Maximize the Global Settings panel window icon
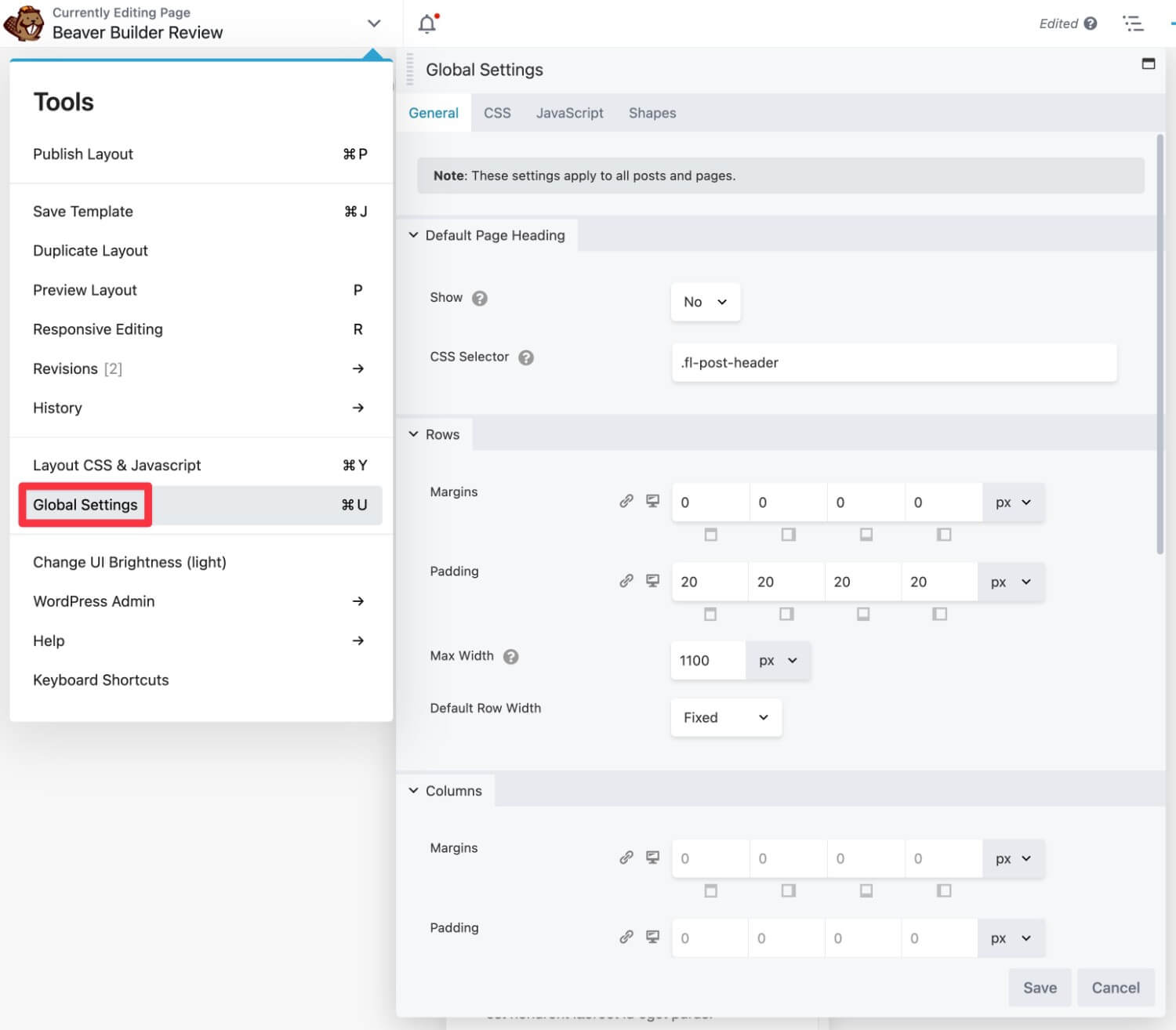Image resolution: width=1176 pixels, height=1030 pixels. point(1149,63)
